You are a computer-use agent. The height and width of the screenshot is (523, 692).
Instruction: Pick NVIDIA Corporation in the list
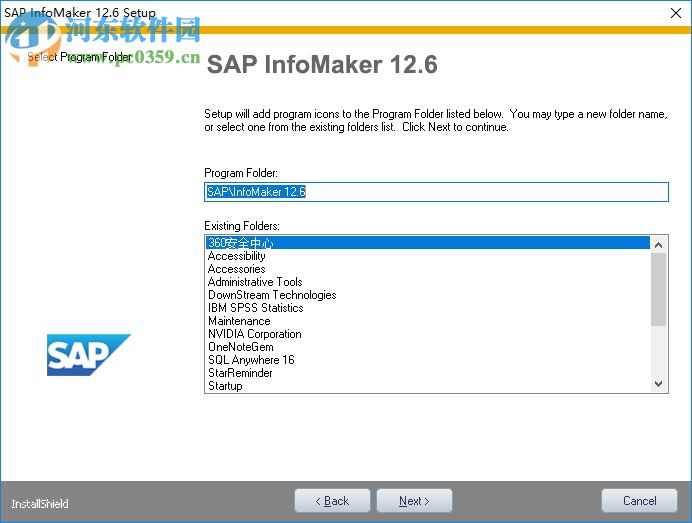(x=428, y=334)
